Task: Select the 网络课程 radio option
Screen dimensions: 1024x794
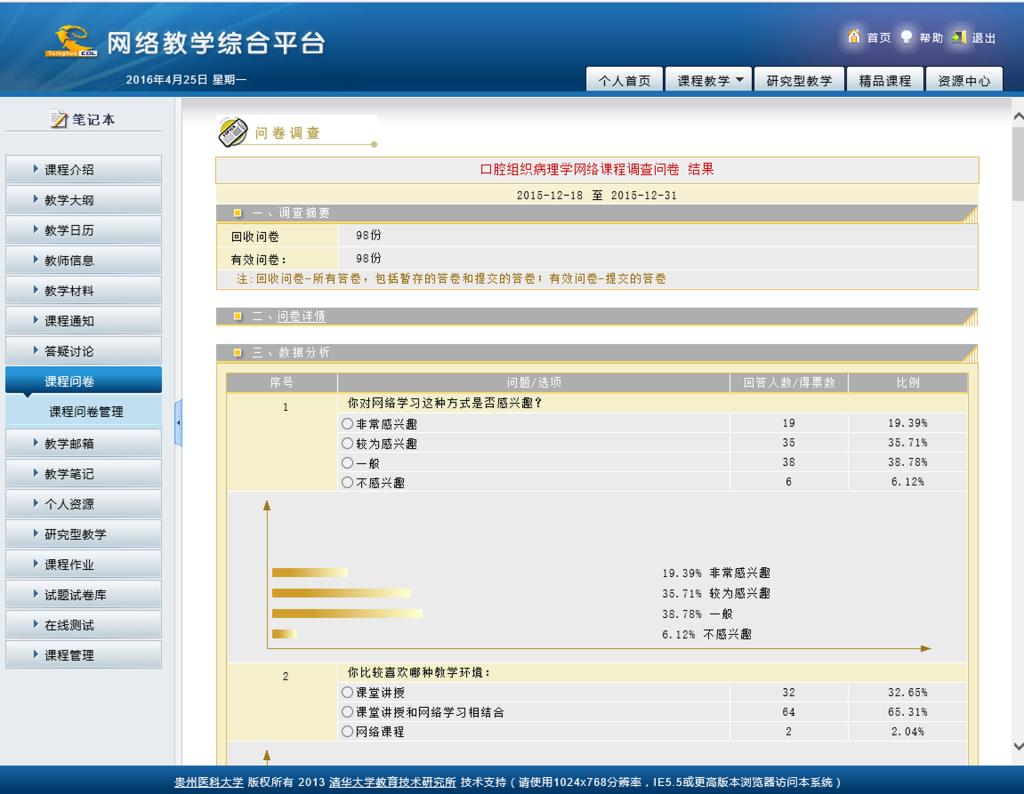Action: (x=347, y=731)
